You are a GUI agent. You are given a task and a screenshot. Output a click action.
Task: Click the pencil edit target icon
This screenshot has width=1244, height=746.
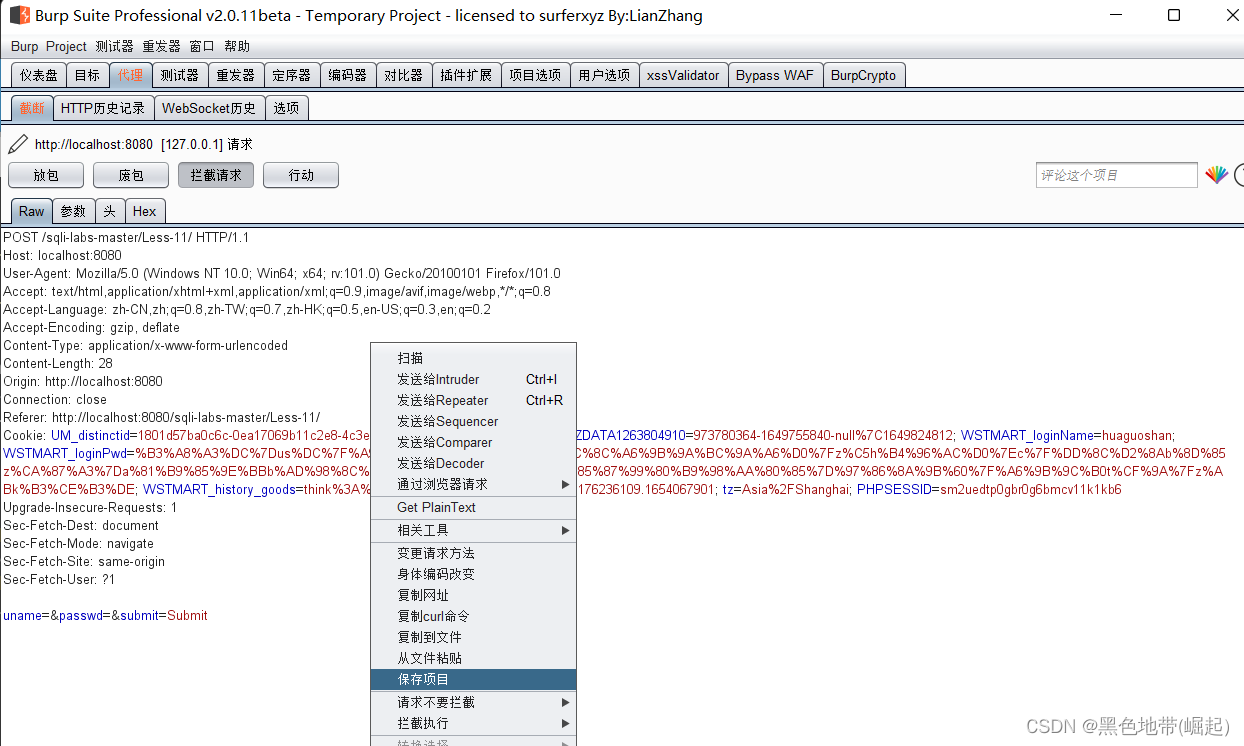pos(18,144)
